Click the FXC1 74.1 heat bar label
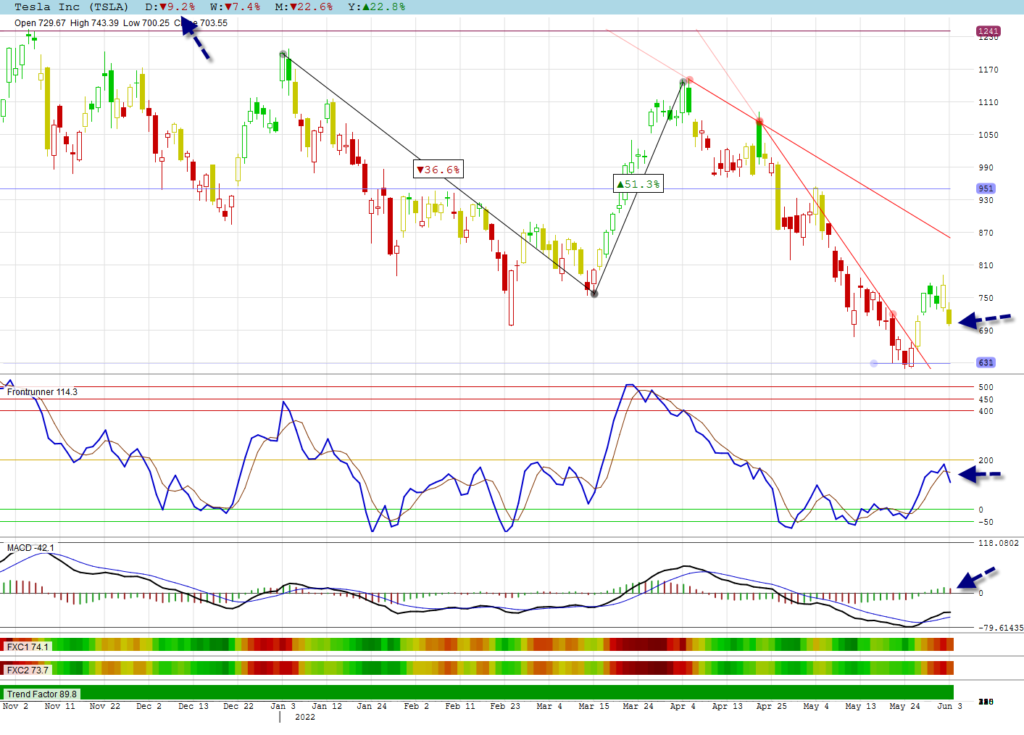This screenshot has height=735, width=1024. [27, 646]
